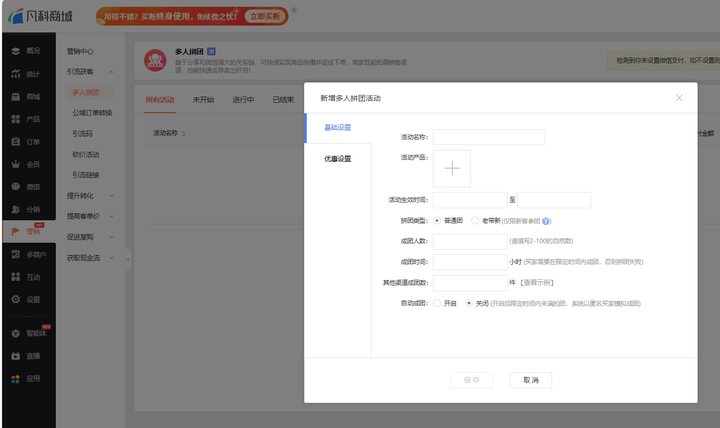Screen dimensions: 720x428
Task: Switch to the 优惠设置 tab
Action: pyautogui.click(x=337, y=159)
